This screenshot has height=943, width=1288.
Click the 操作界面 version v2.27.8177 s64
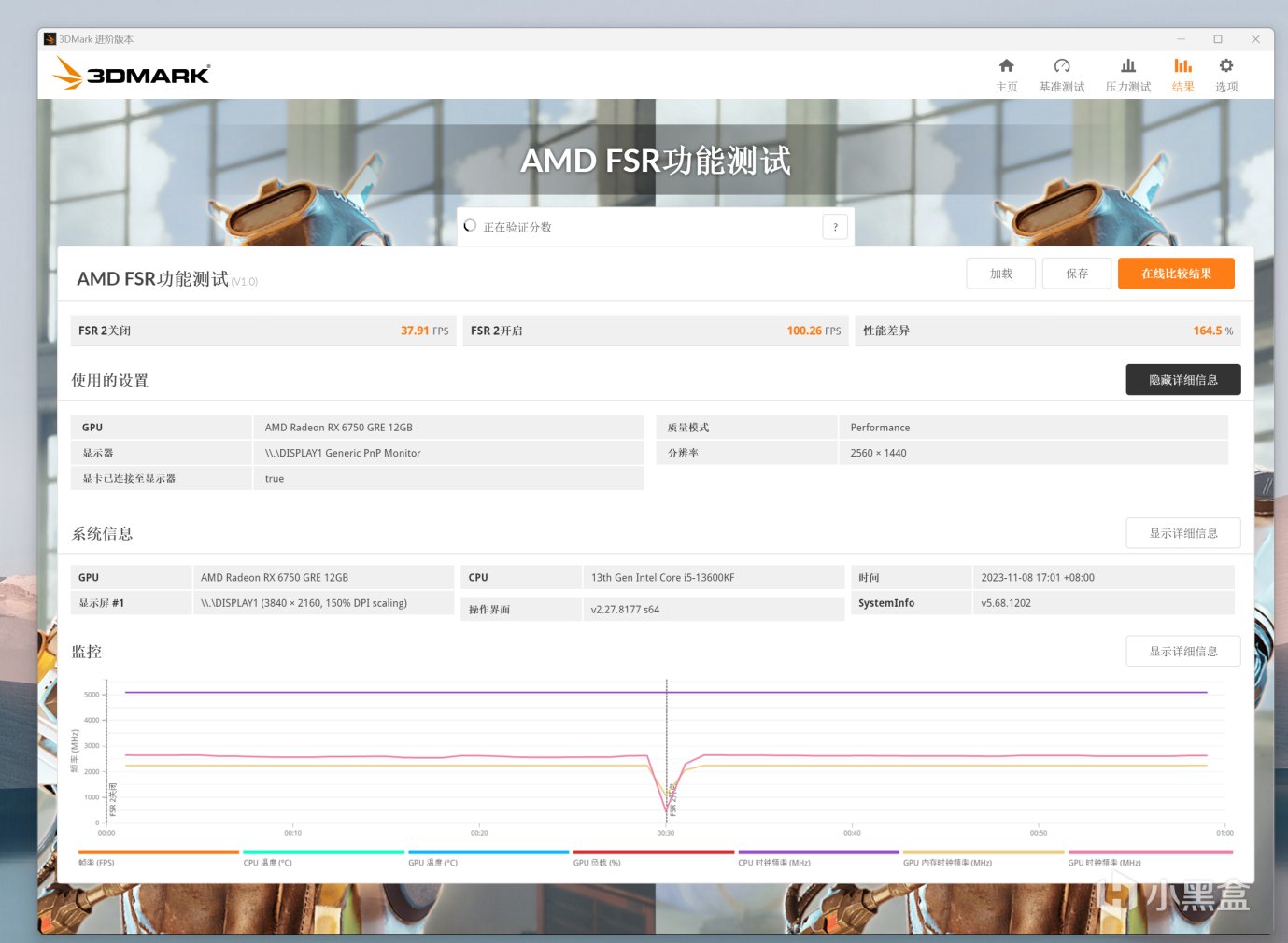[x=625, y=610]
